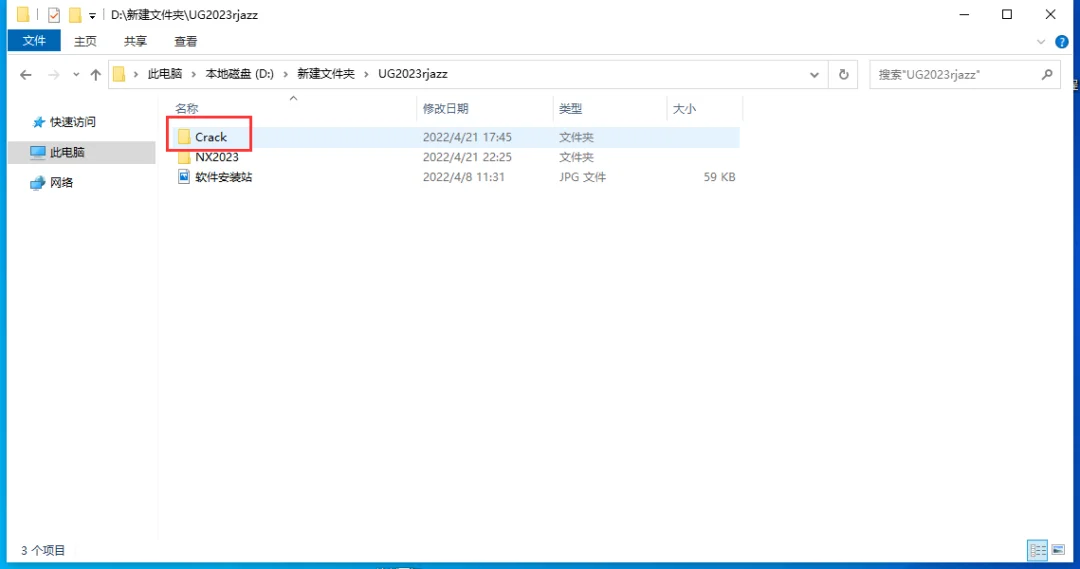The image size is (1080, 569).
Task: Open the Help question mark icon
Action: coord(1061,42)
